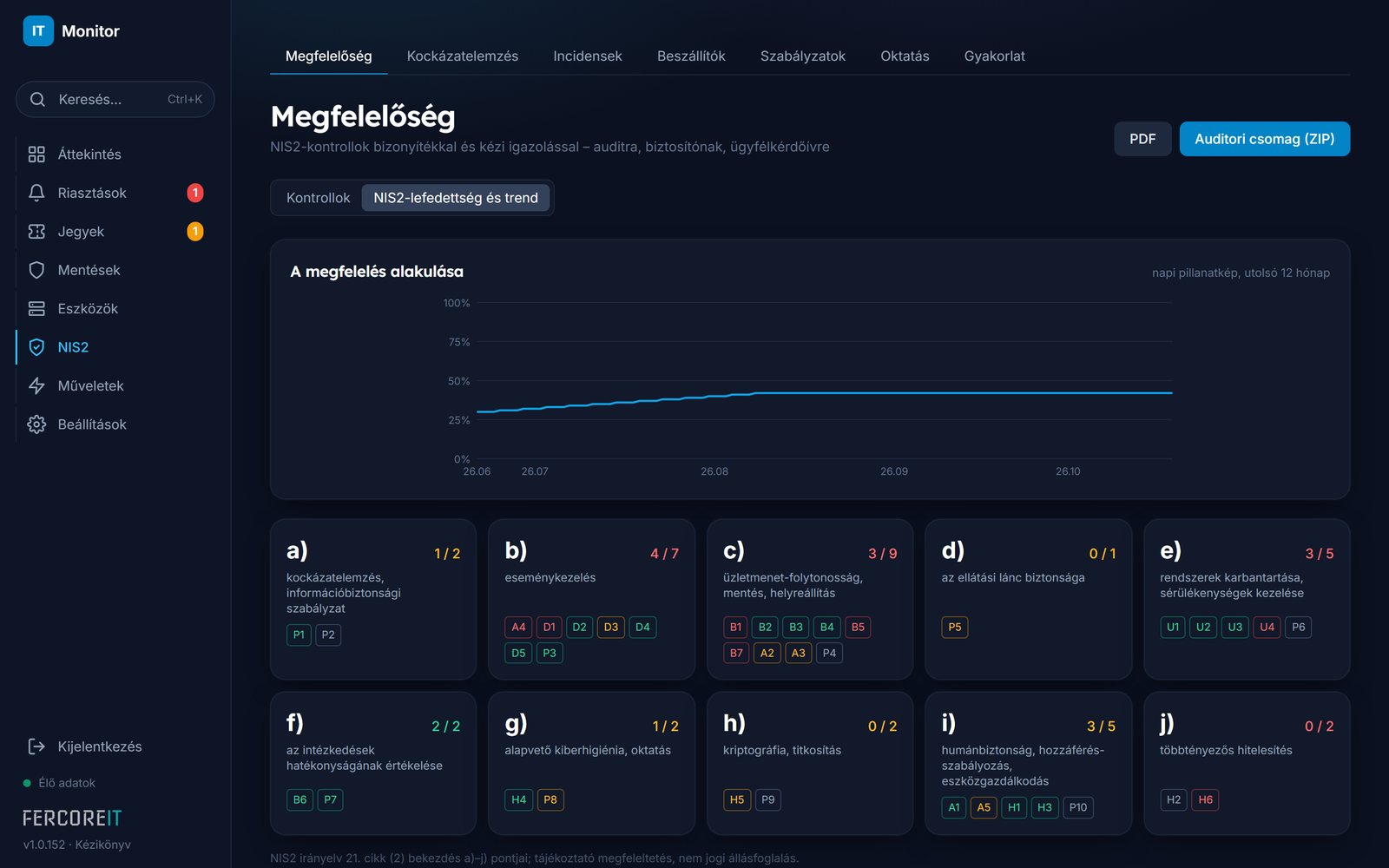Go to the Beszállítók tab
The image size is (1389, 868).
[691, 56]
